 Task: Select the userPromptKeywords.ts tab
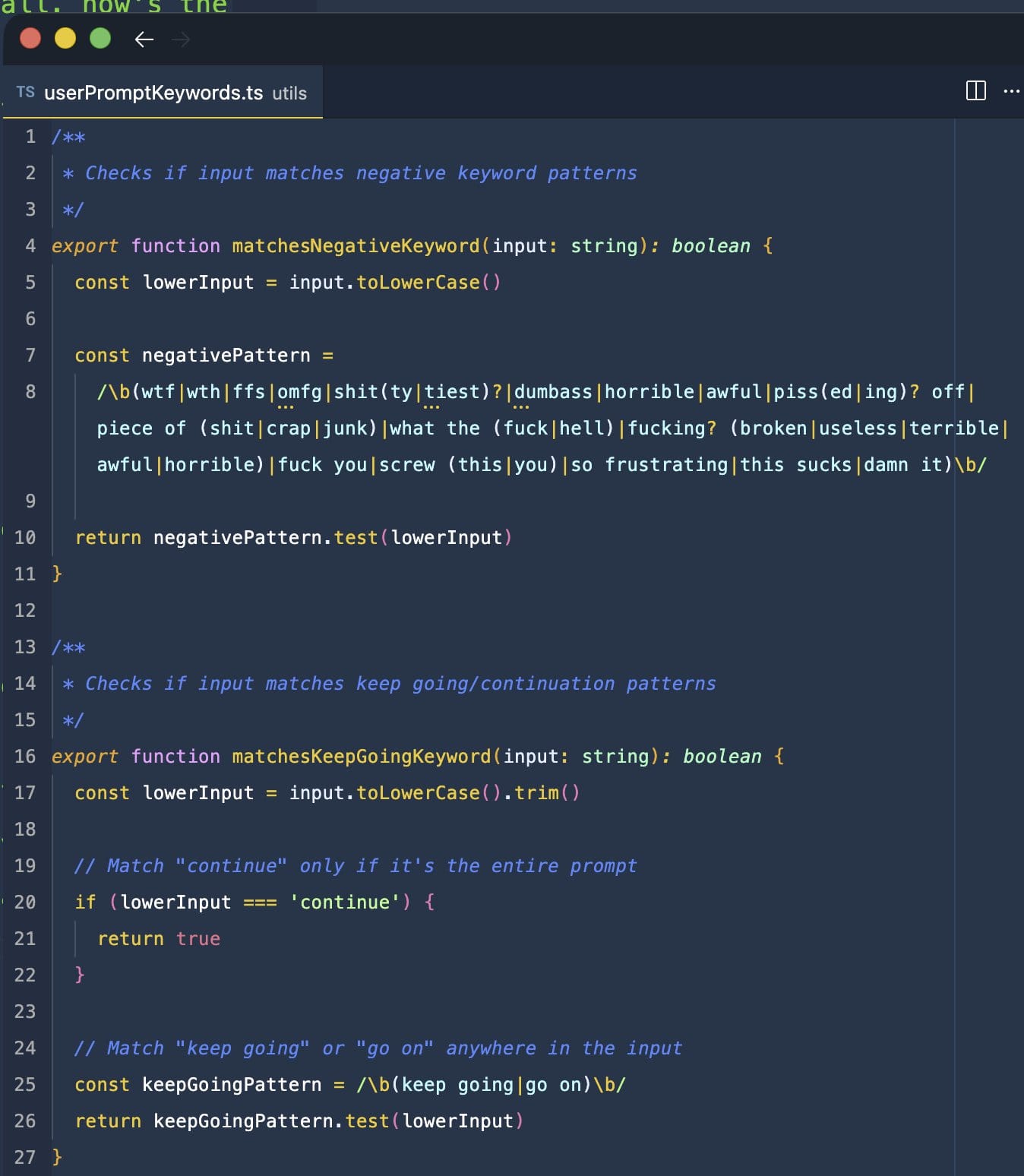point(153,93)
